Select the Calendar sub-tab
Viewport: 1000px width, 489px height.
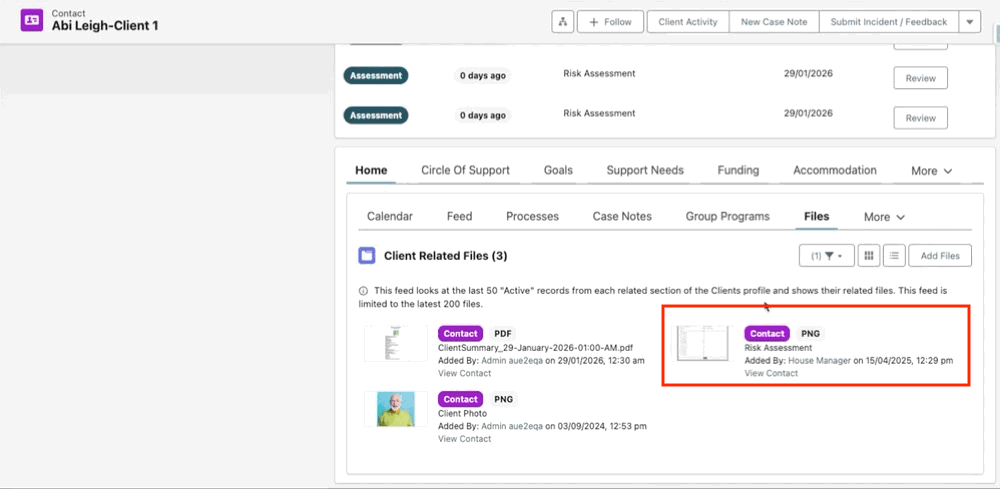pos(389,216)
